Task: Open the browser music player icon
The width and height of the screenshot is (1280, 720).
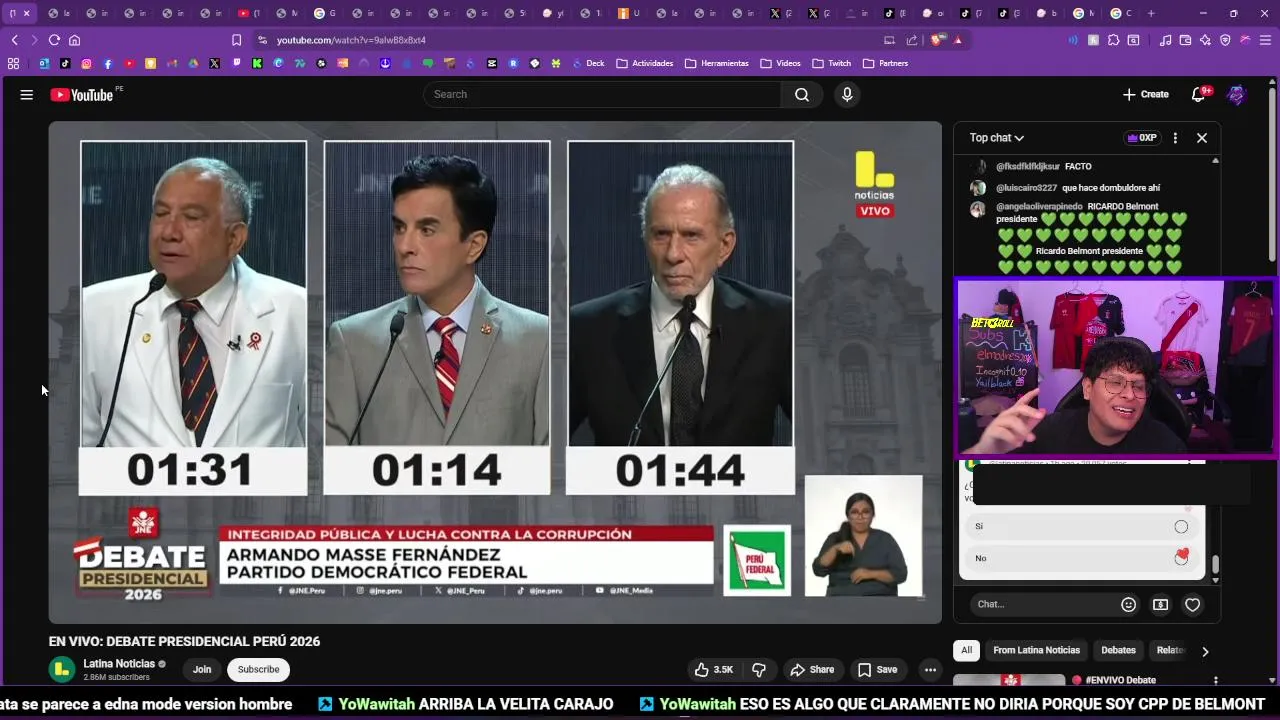Action: tap(1165, 40)
